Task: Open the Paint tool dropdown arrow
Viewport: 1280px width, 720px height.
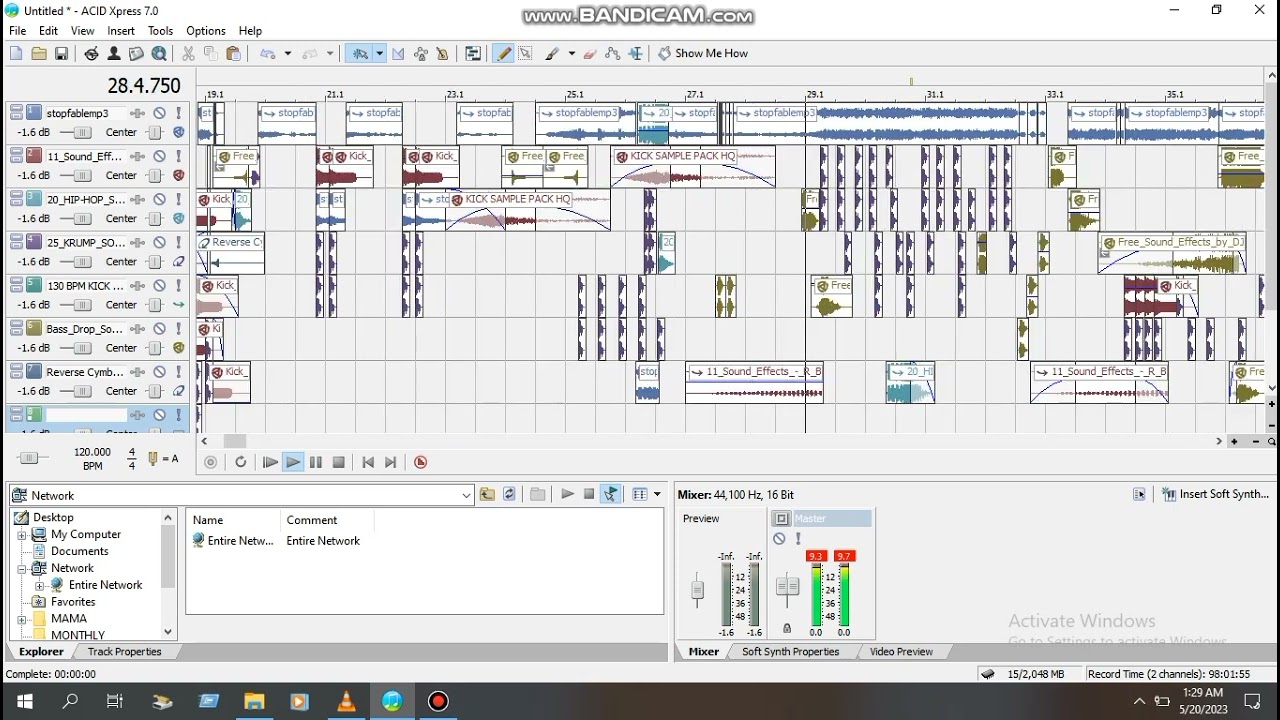Action: point(571,54)
